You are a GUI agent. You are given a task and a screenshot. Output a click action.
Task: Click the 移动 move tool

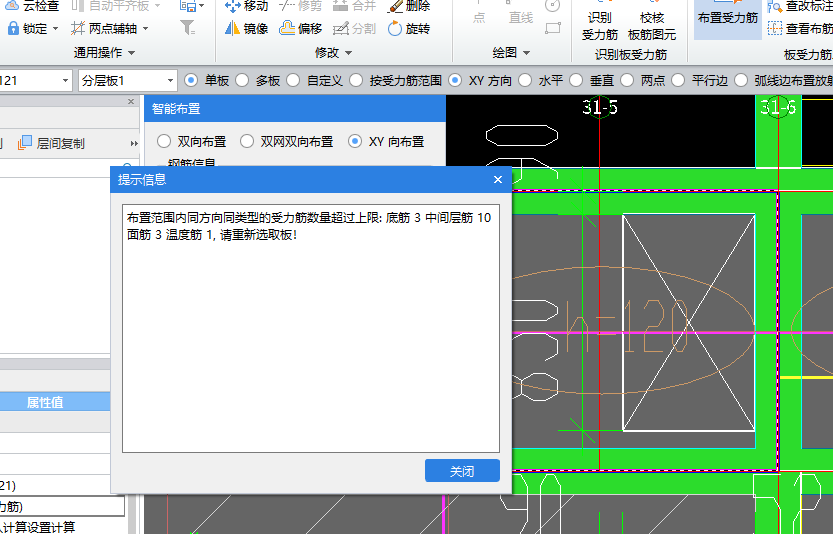[x=247, y=6]
